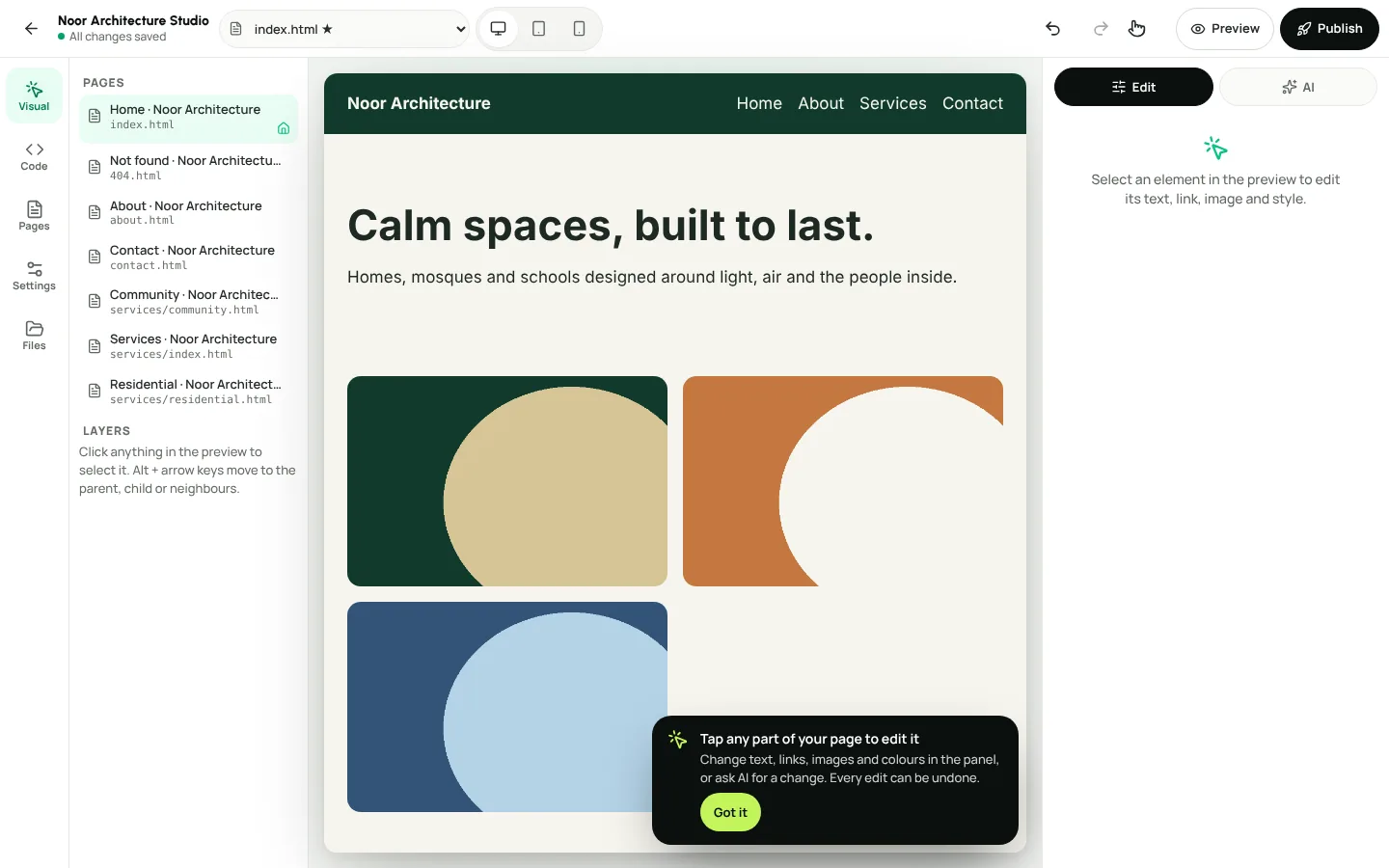Switch to mobile phone viewport icon
The image size is (1389, 868).
580,29
